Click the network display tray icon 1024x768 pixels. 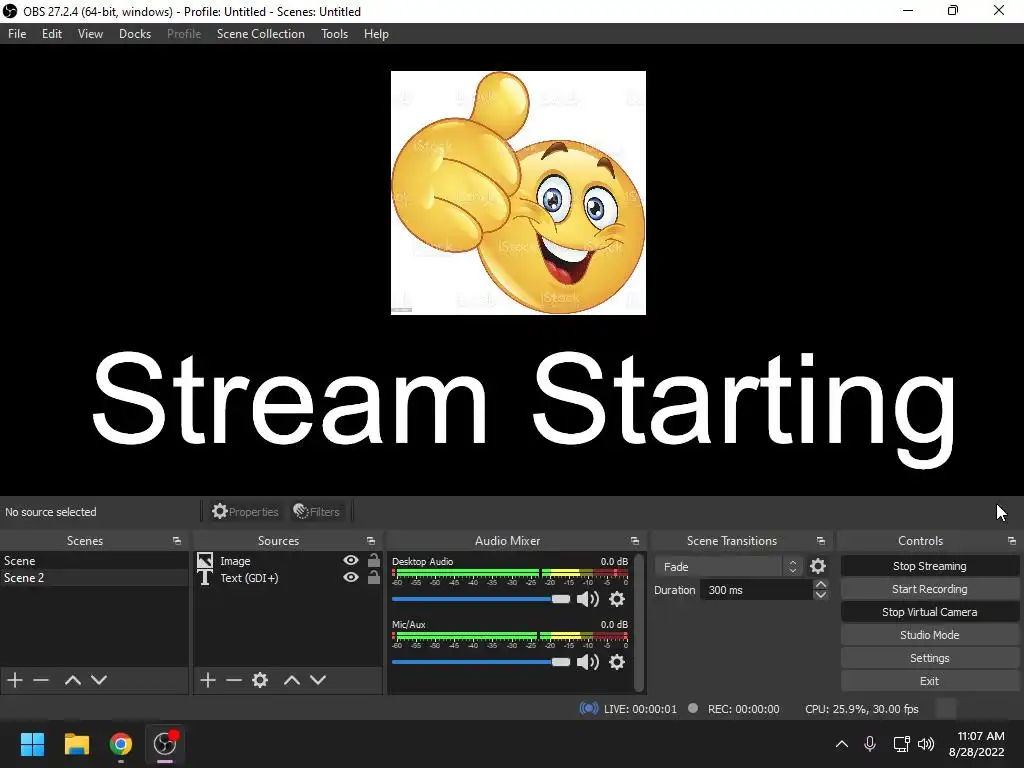click(x=901, y=744)
